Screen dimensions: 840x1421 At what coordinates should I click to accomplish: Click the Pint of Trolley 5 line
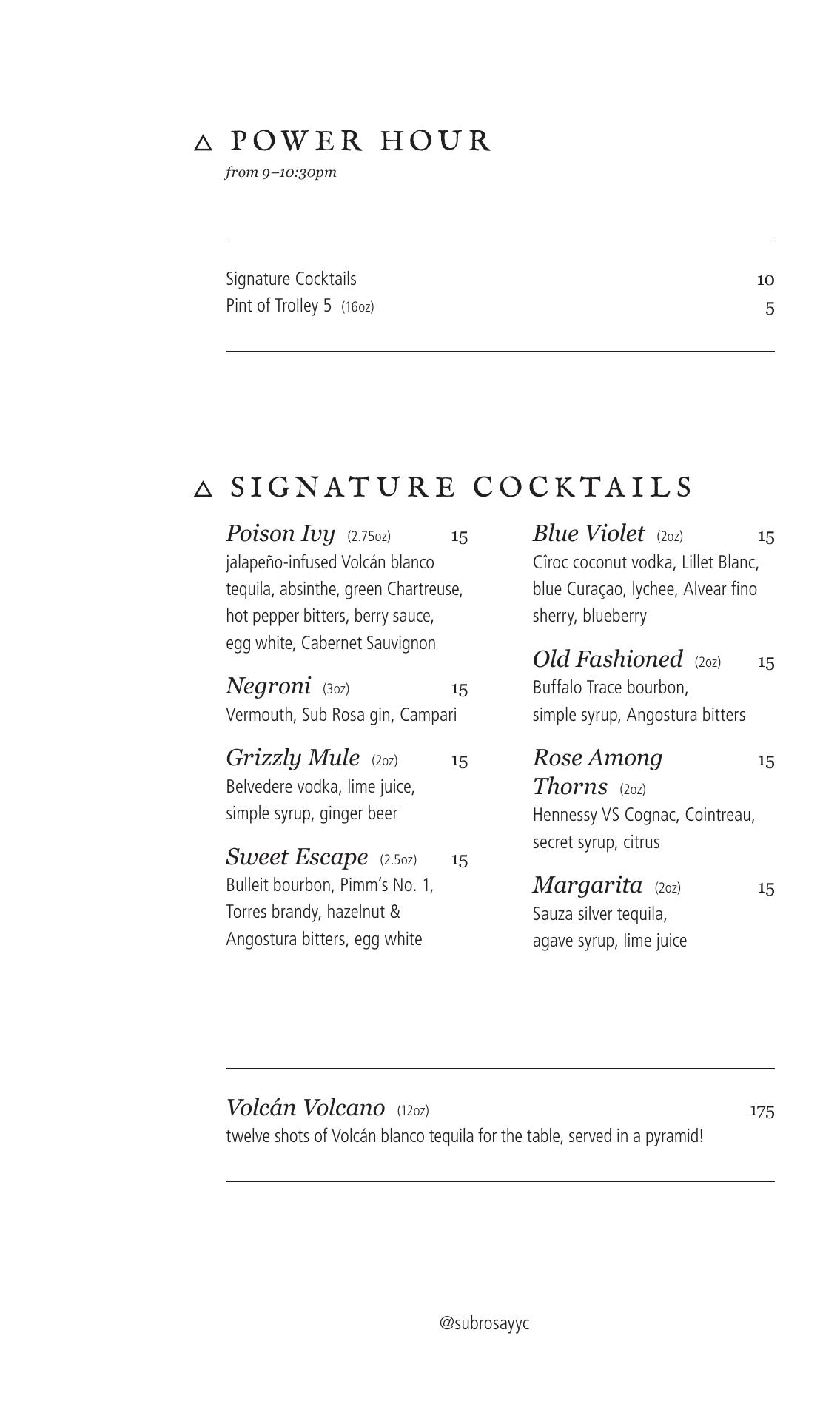(279, 306)
